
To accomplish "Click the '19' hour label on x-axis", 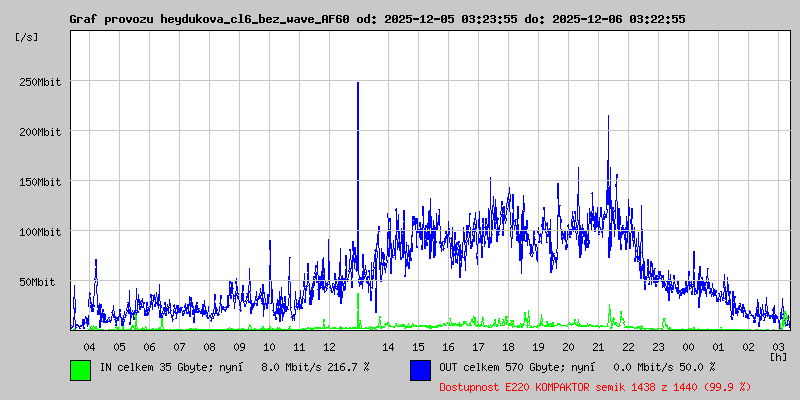I will 538,347.
